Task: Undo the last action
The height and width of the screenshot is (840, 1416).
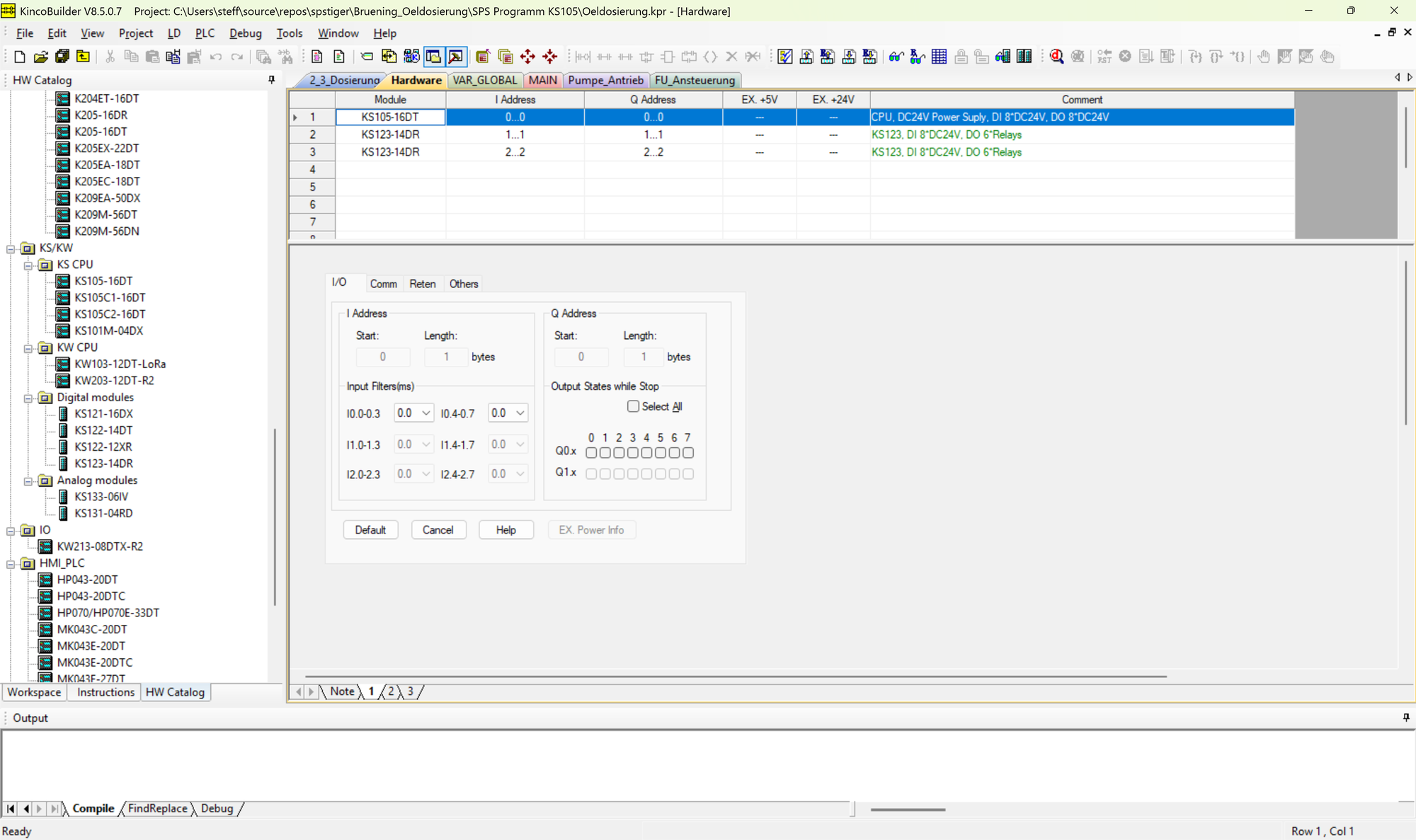Action: 216,57
